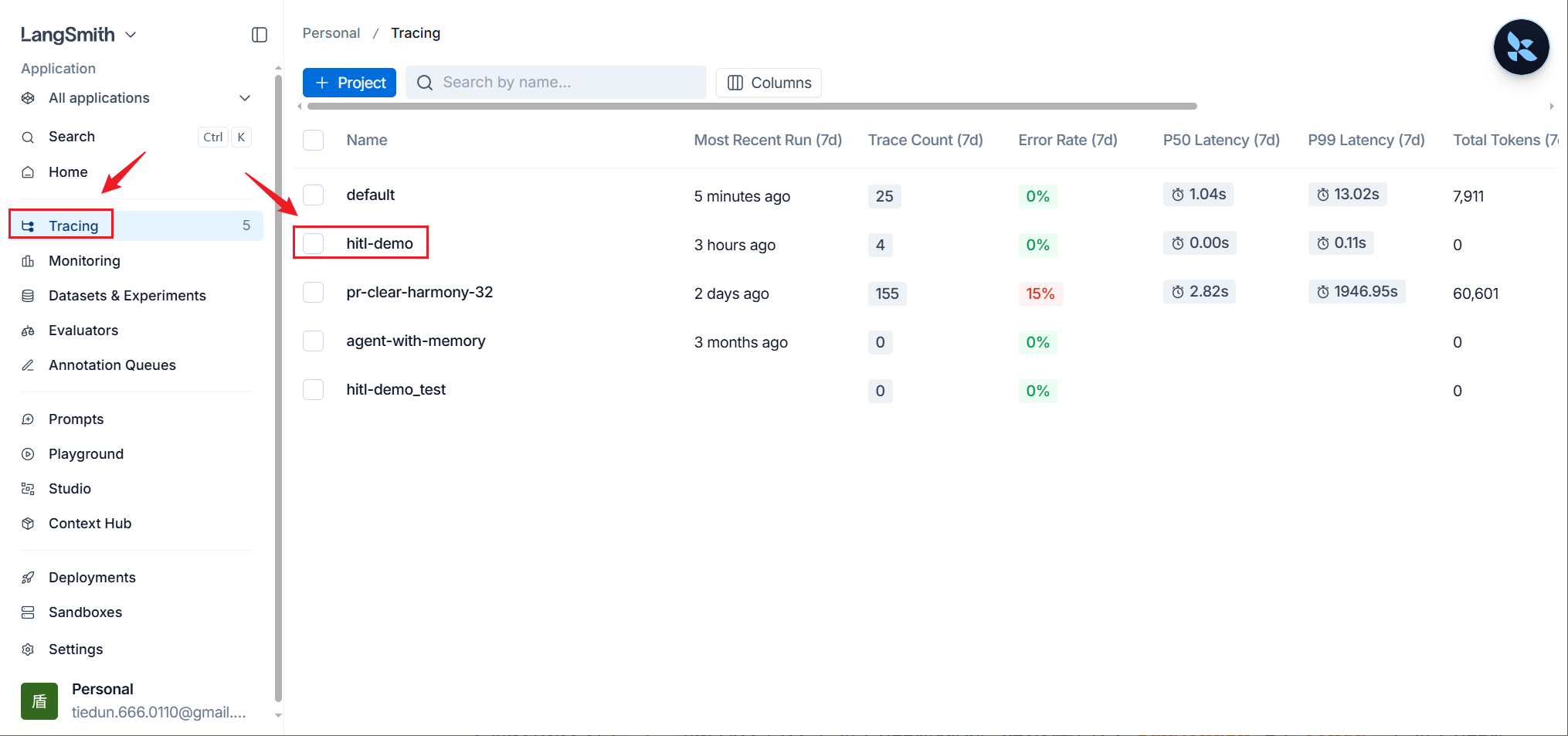Click the Name column header
The height and width of the screenshot is (736, 1568).
[x=367, y=141]
